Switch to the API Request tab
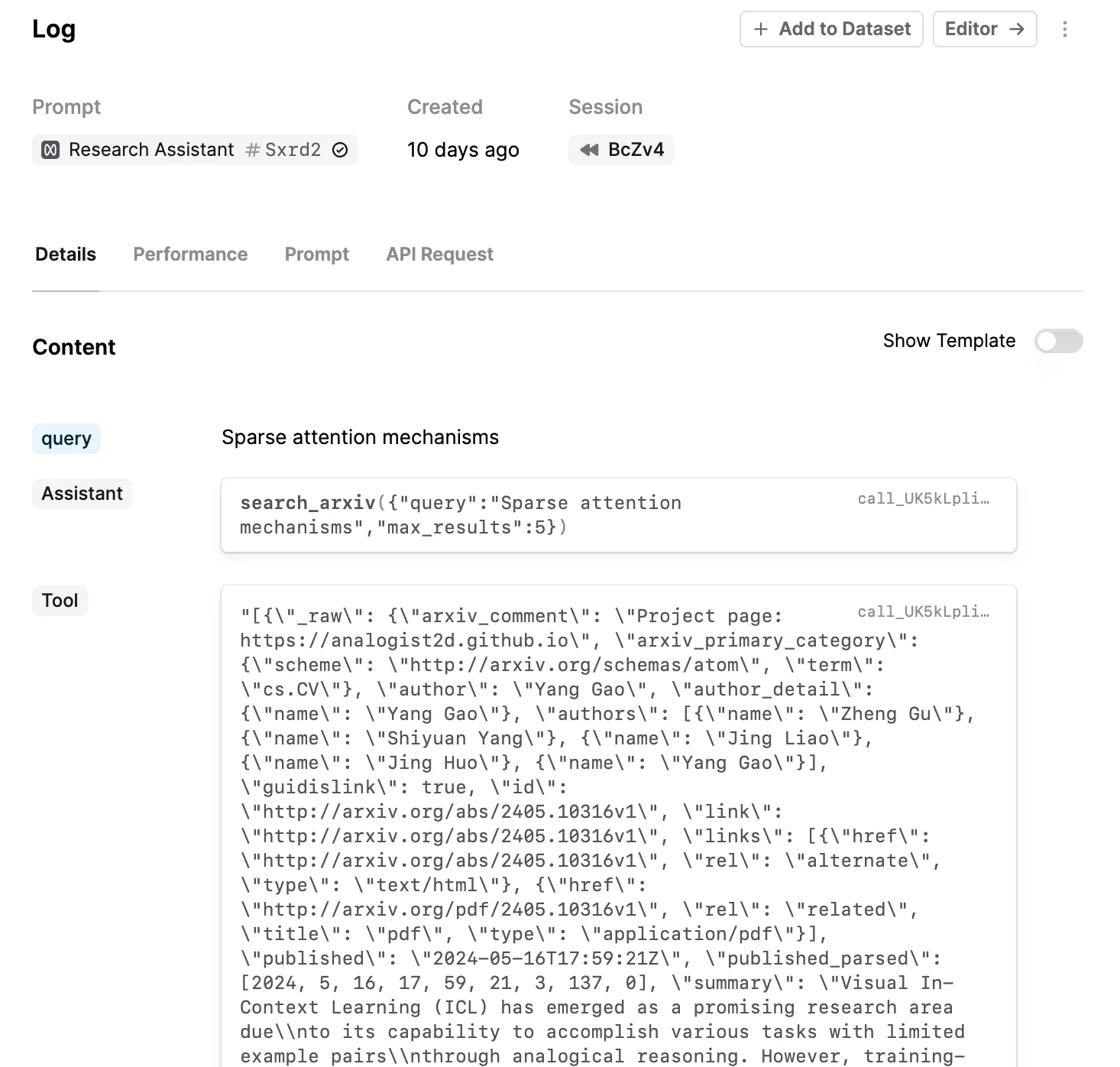Viewport: 1120px width, 1067px height. click(x=440, y=255)
